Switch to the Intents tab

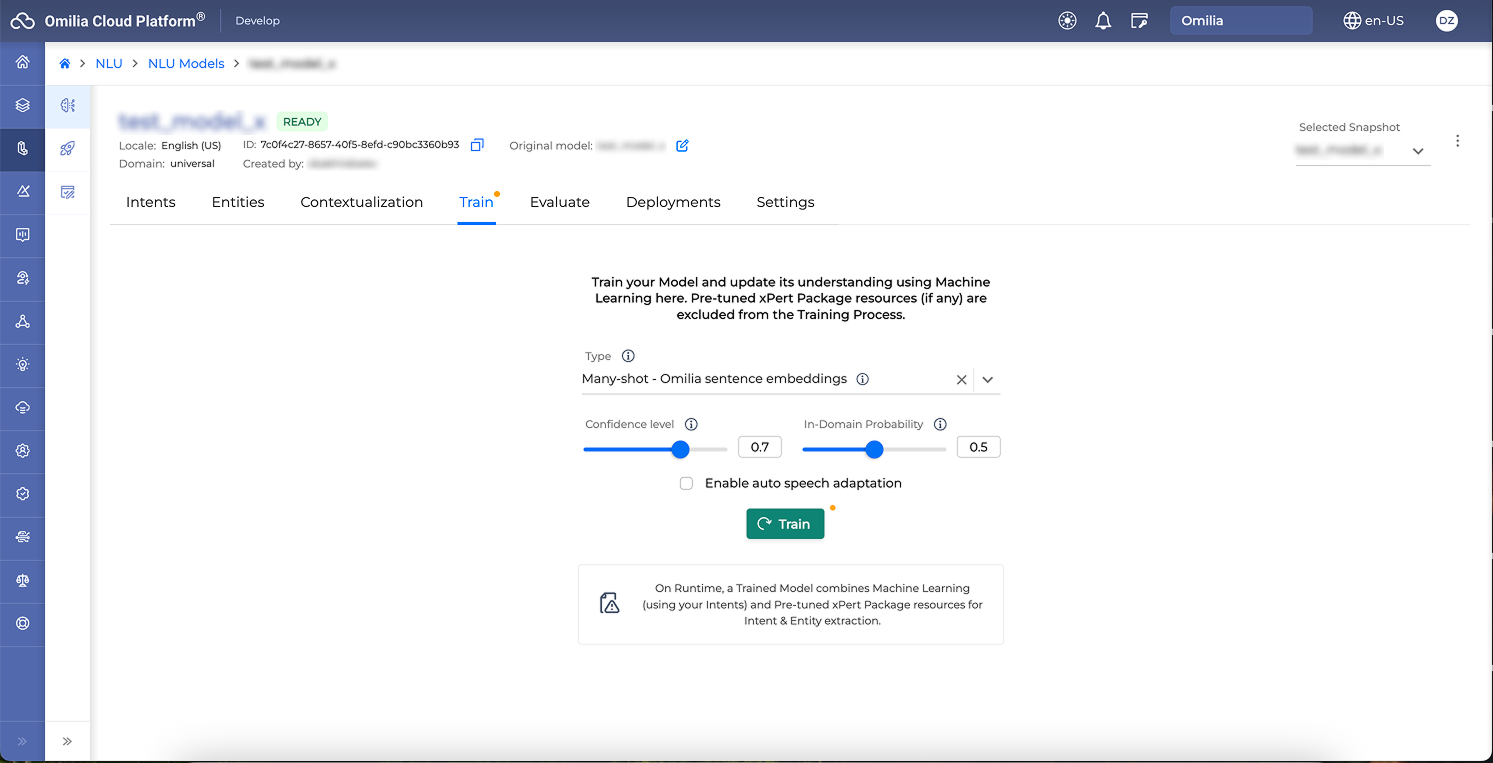(151, 202)
